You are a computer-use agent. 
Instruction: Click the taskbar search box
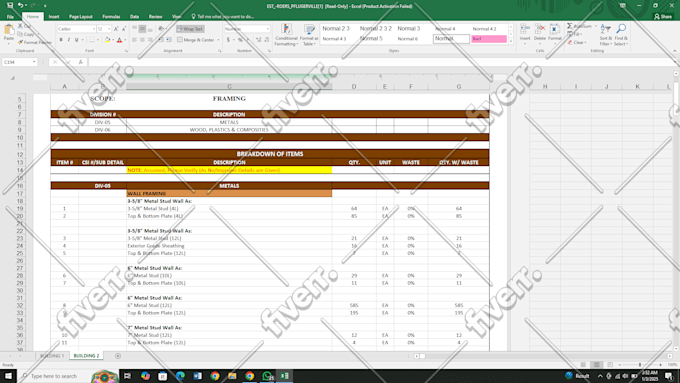tap(54, 376)
